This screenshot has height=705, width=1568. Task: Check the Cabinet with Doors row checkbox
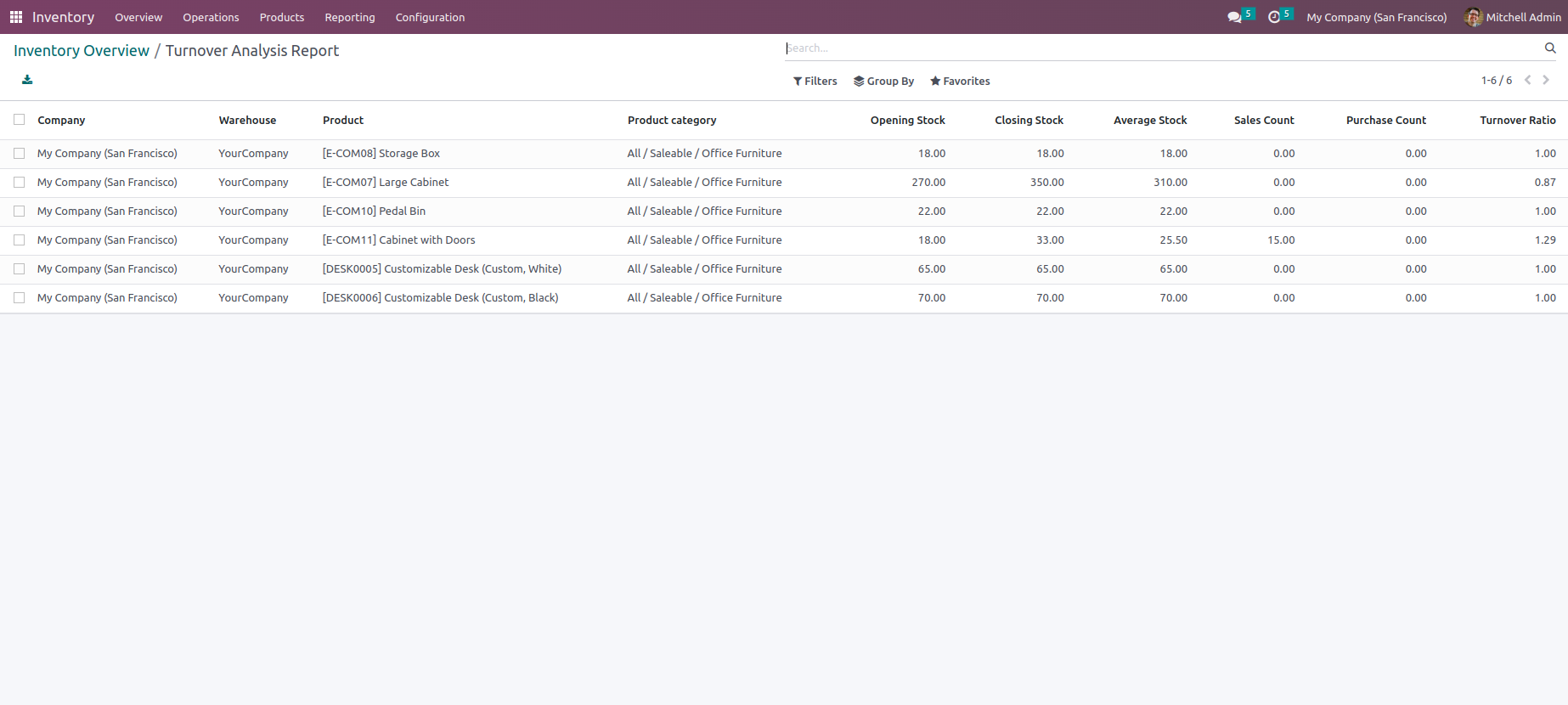coord(20,240)
